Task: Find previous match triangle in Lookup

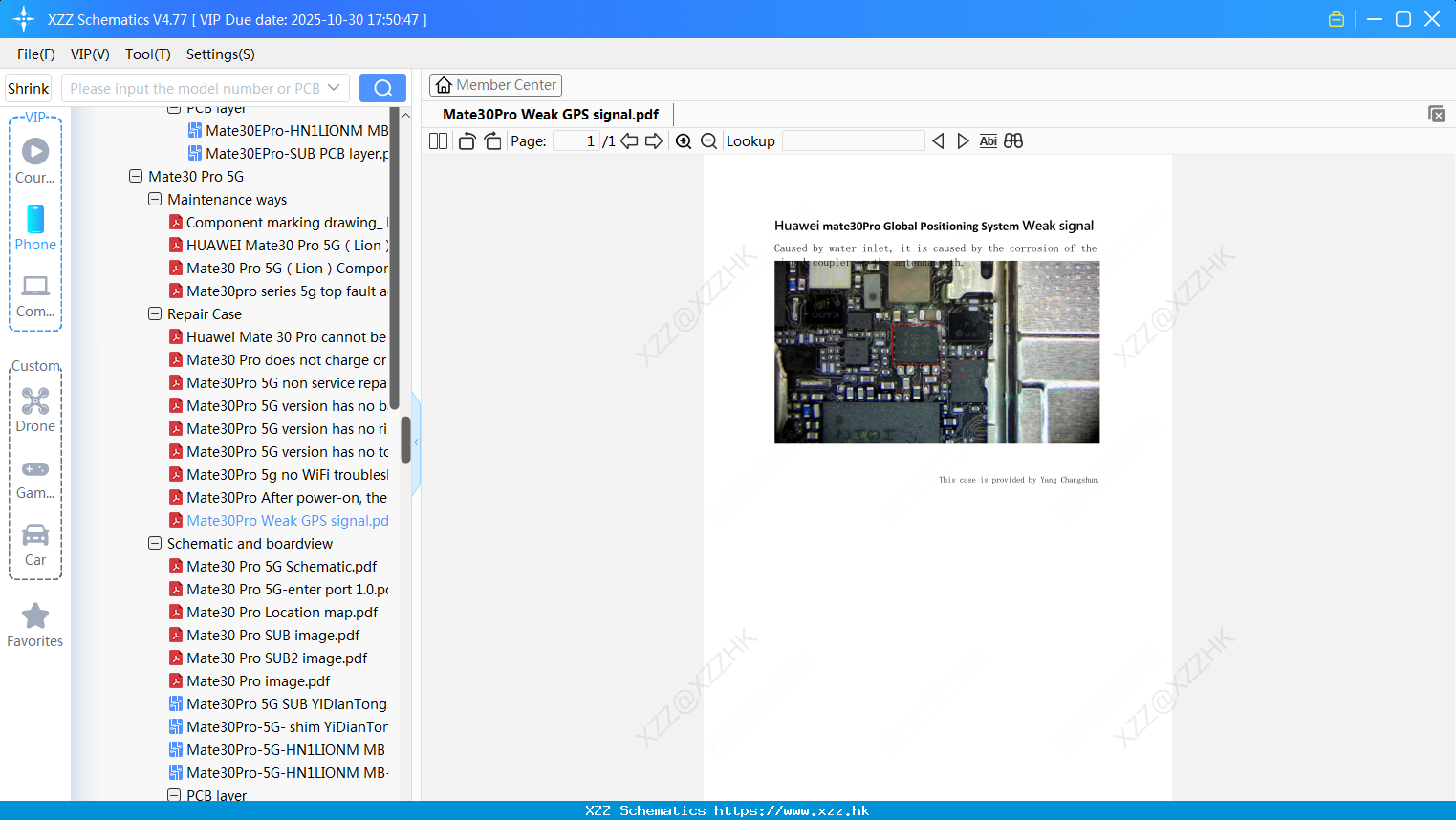Action: (938, 141)
